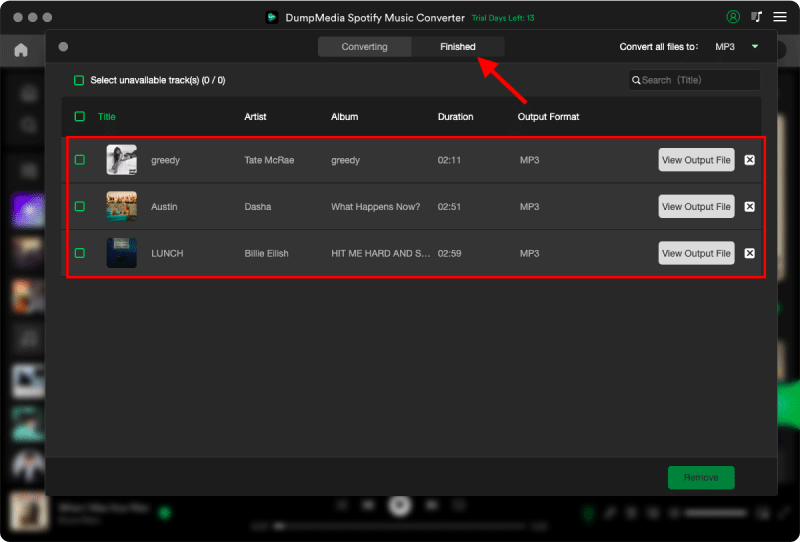Remove the LUNCH track with X
The height and width of the screenshot is (542, 800).
(749, 253)
